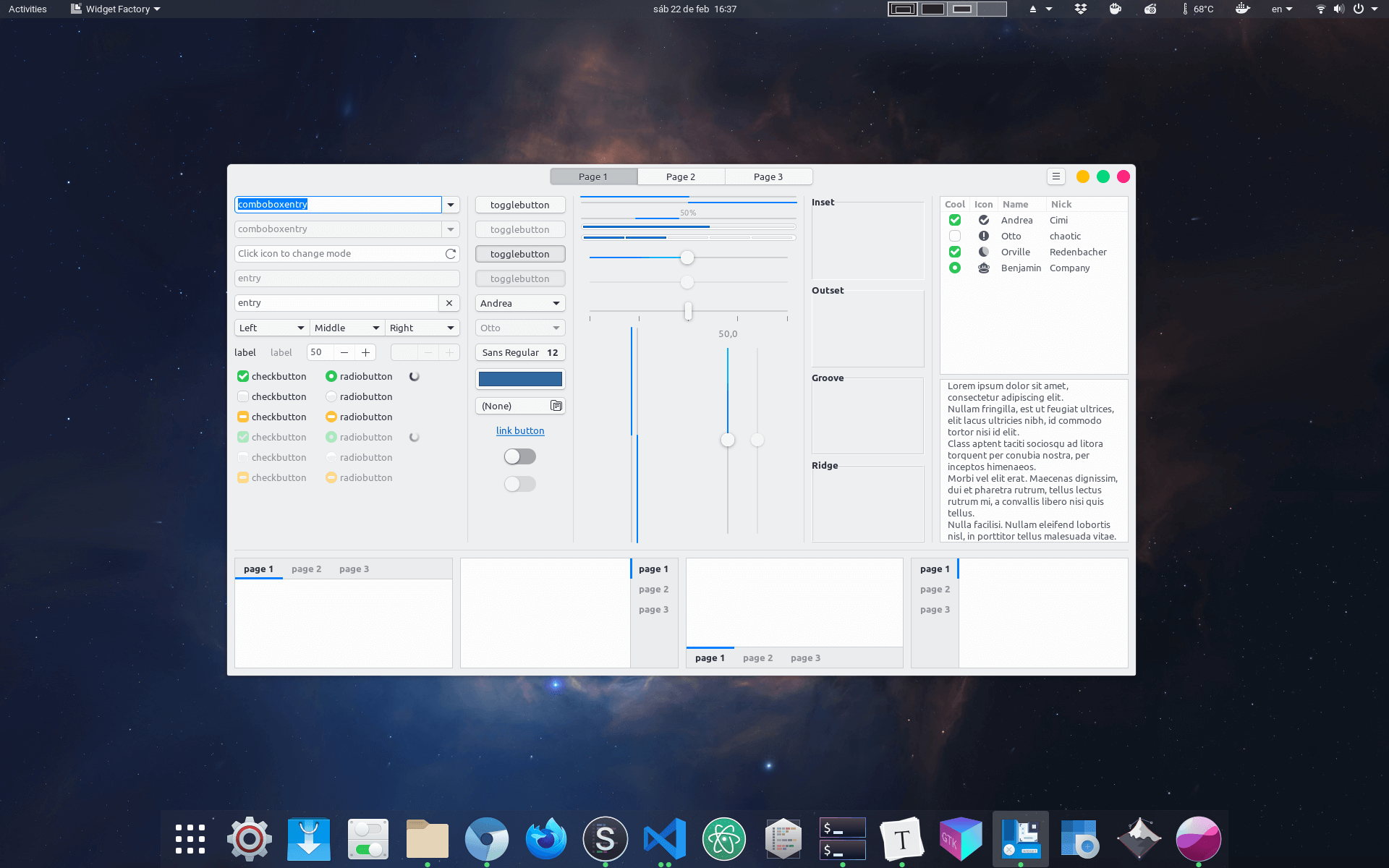
Task: Select the unselected second radiobutton
Action: (331, 396)
